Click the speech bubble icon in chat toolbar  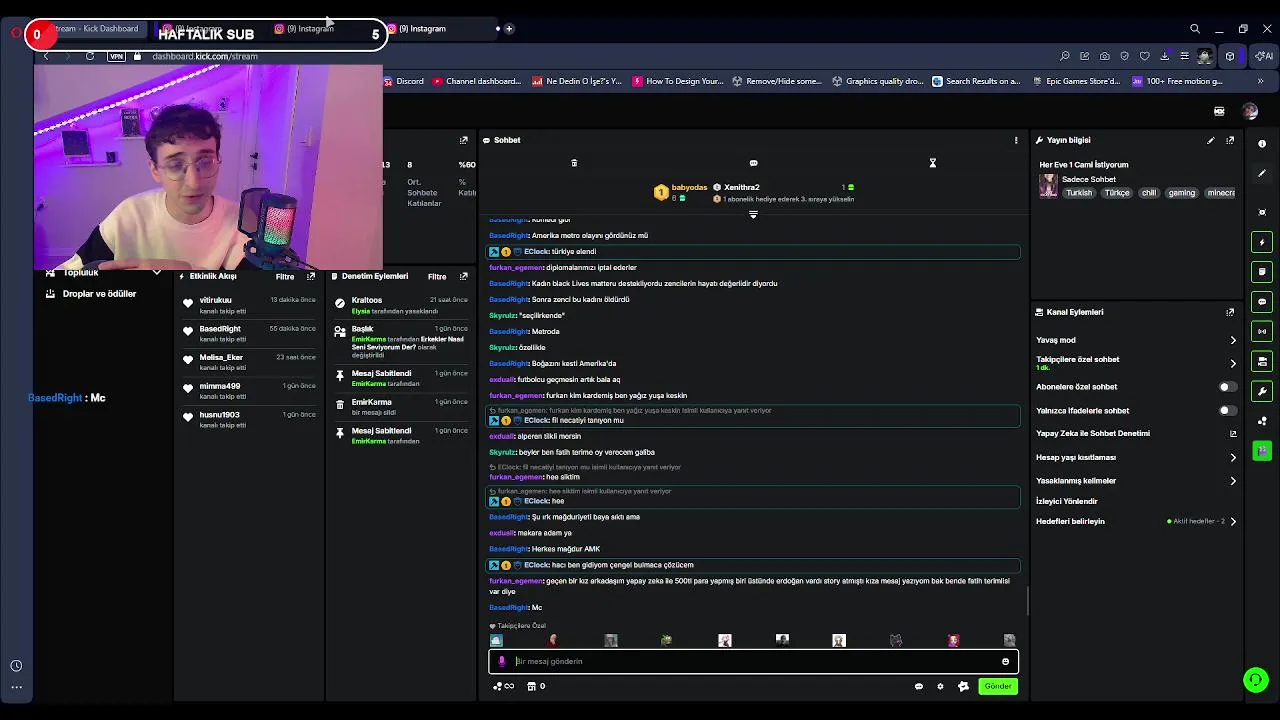(753, 163)
